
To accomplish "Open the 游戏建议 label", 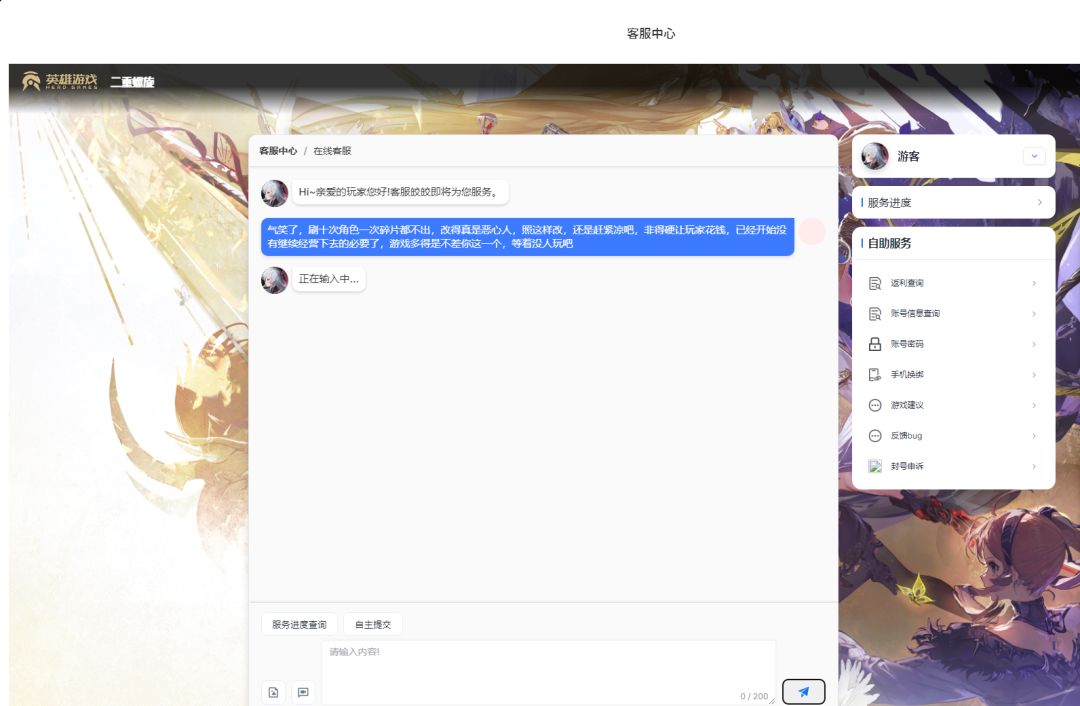I will 906,405.
